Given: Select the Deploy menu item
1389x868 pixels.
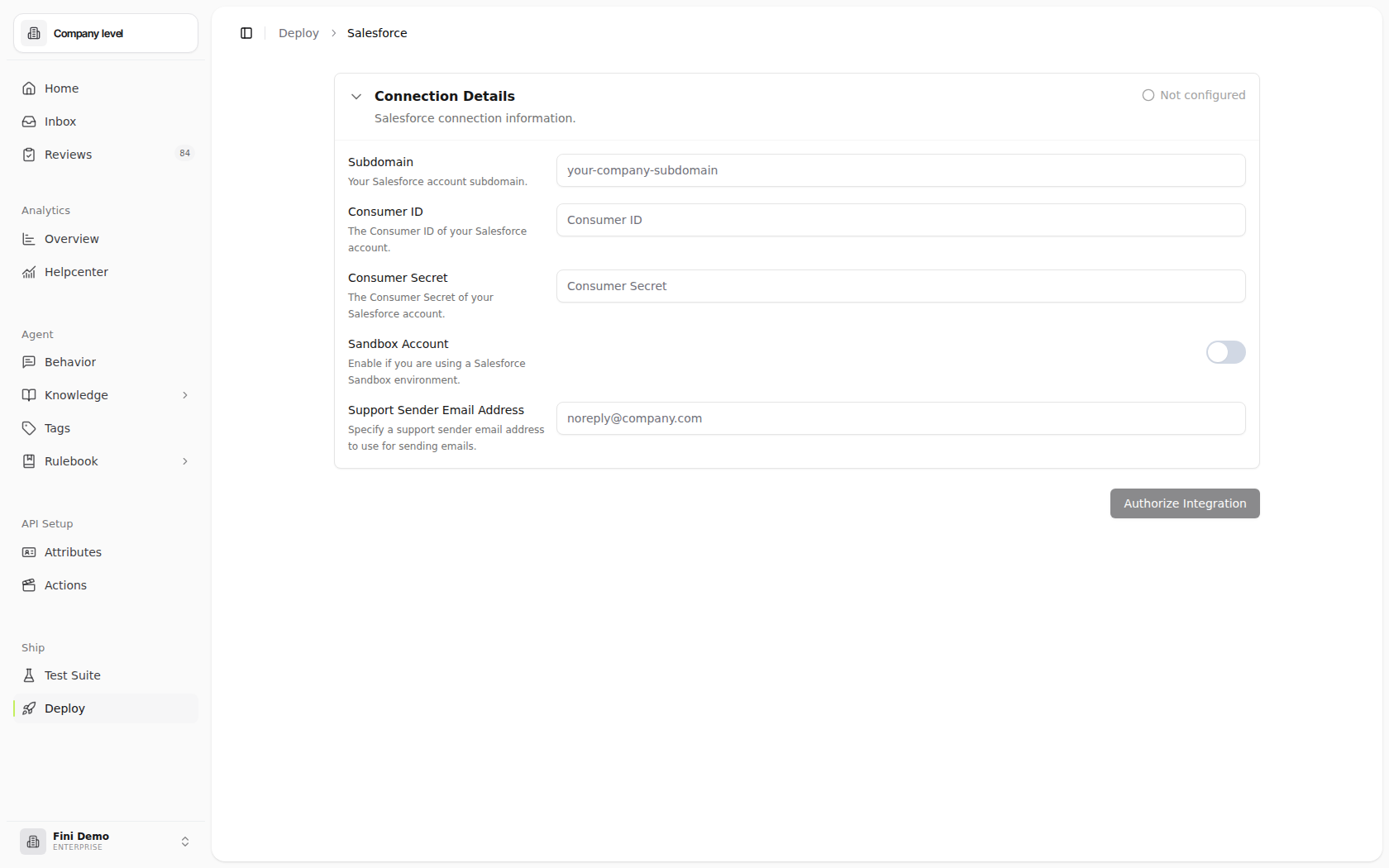Looking at the screenshot, I should [106, 708].
